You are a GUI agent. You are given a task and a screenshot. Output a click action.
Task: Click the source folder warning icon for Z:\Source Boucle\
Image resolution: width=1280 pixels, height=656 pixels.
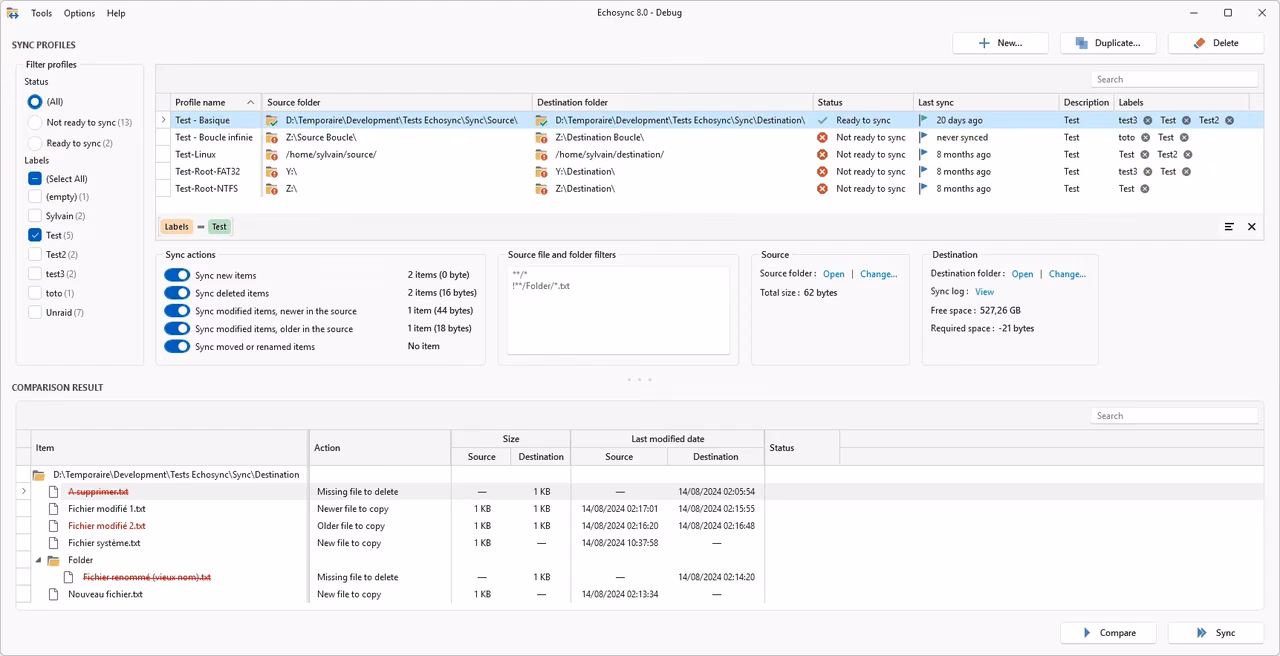coord(272,137)
